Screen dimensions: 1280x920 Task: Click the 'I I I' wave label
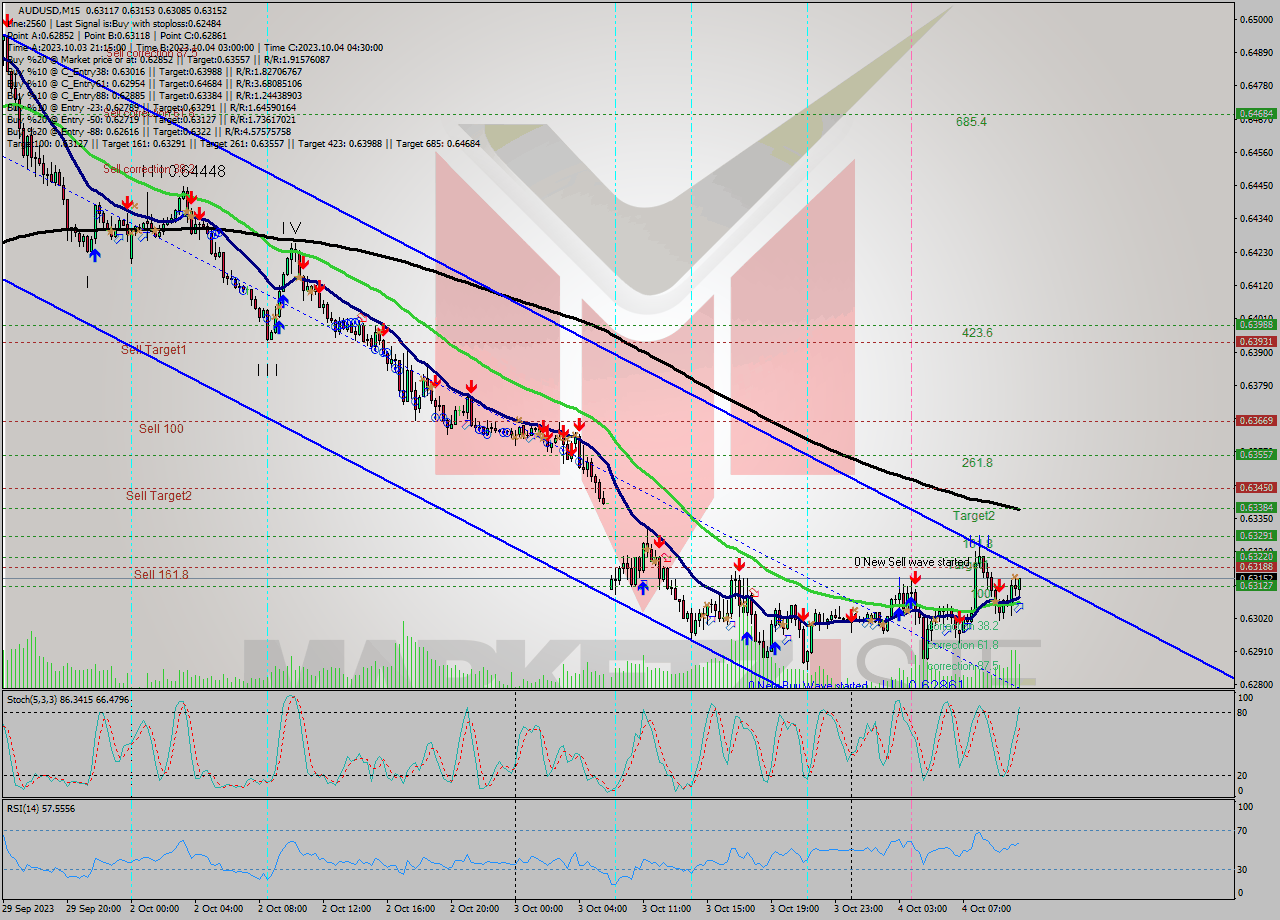click(x=267, y=369)
